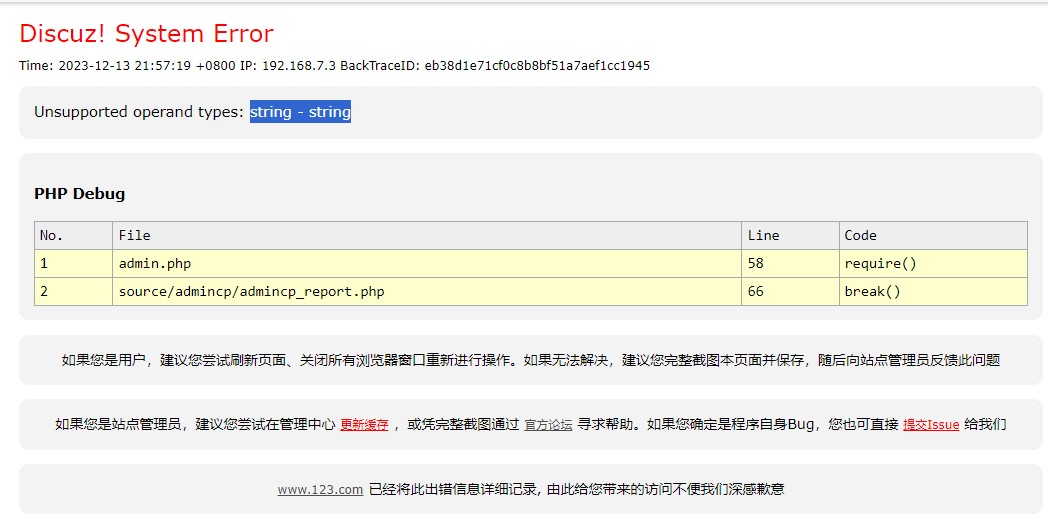This screenshot has height=525, width=1048.
Task: Click the 'No.' column header
Action: tap(51, 236)
